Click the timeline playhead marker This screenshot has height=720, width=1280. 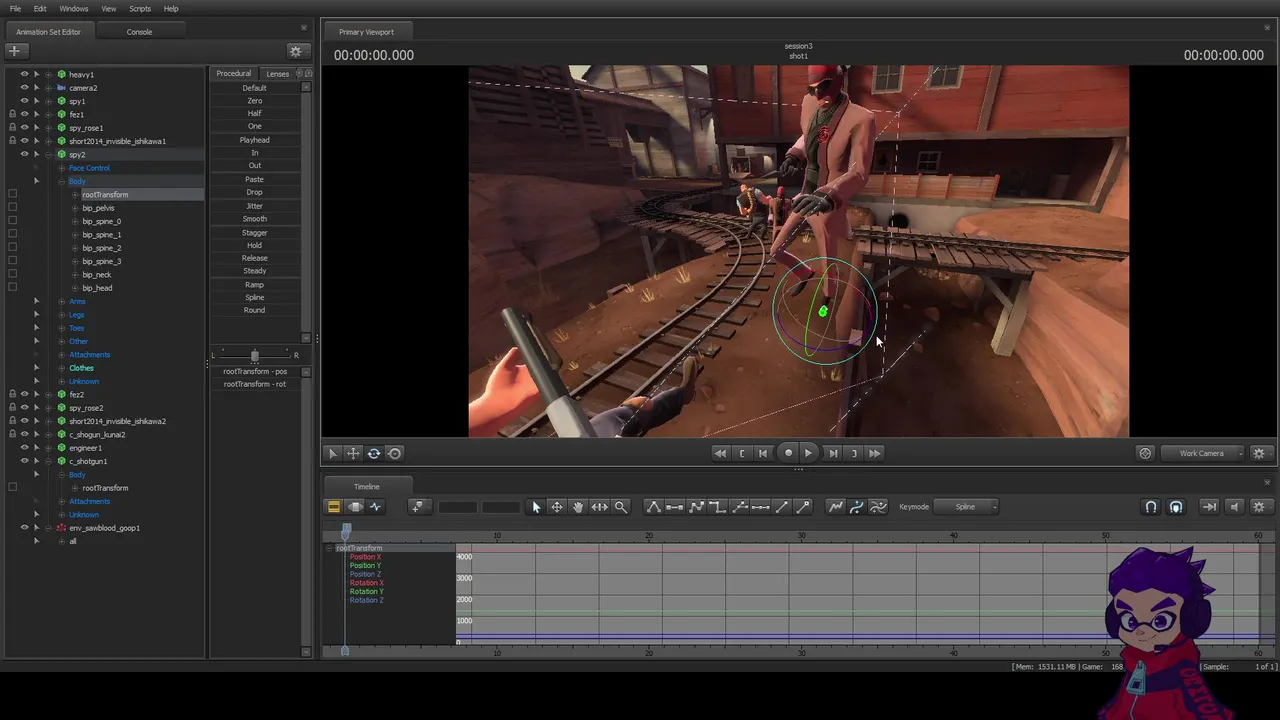(346, 531)
